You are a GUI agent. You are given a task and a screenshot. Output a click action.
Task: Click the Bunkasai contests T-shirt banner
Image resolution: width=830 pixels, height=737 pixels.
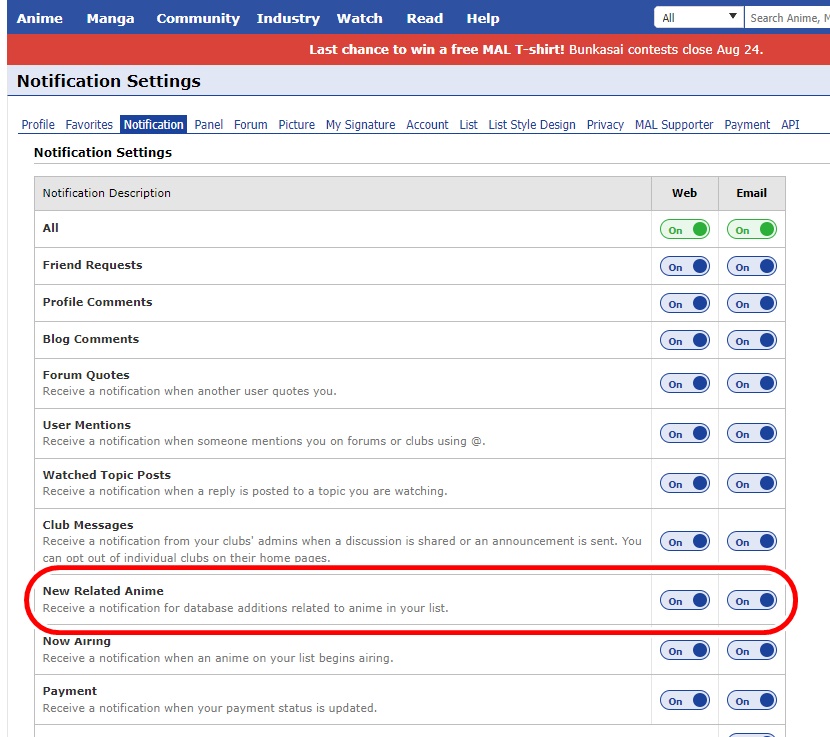click(x=536, y=50)
